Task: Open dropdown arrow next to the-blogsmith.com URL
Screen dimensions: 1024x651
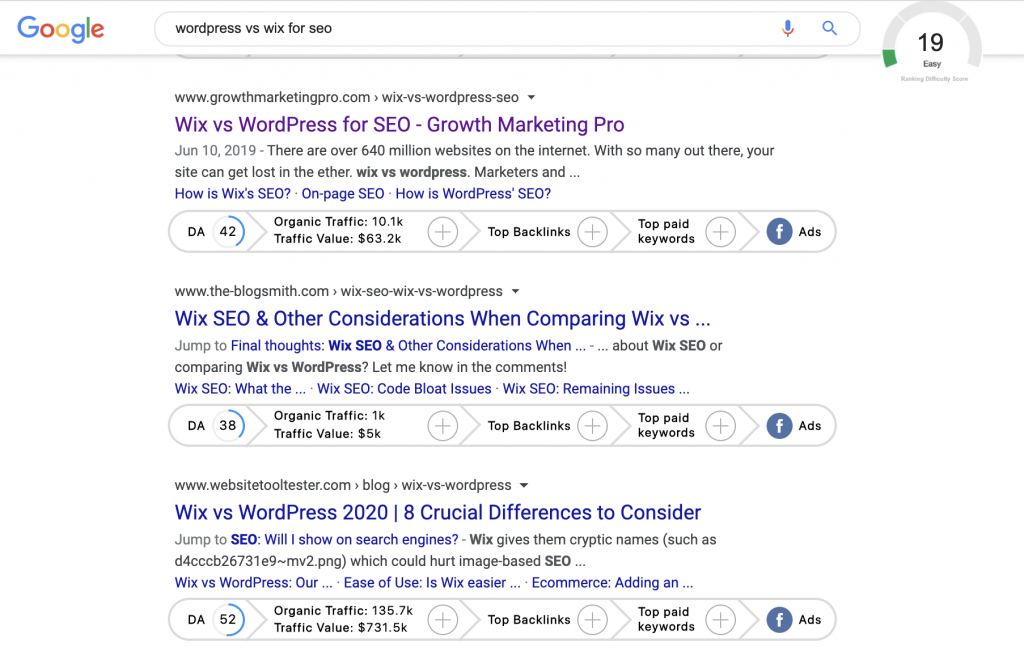Action: click(515, 291)
